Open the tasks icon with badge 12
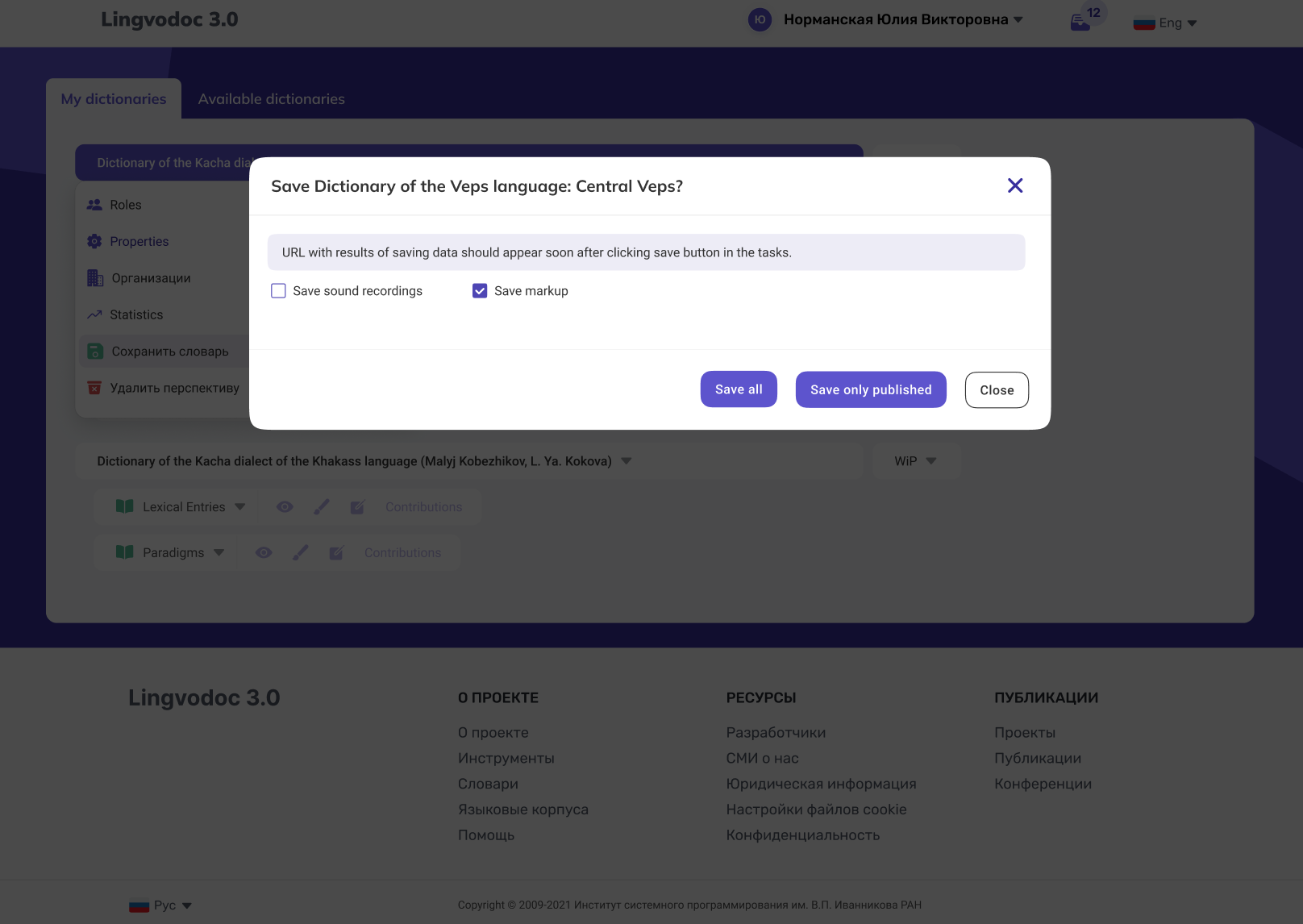Image resolution: width=1303 pixels, height=924 pixels. (x=1081, y=22)
